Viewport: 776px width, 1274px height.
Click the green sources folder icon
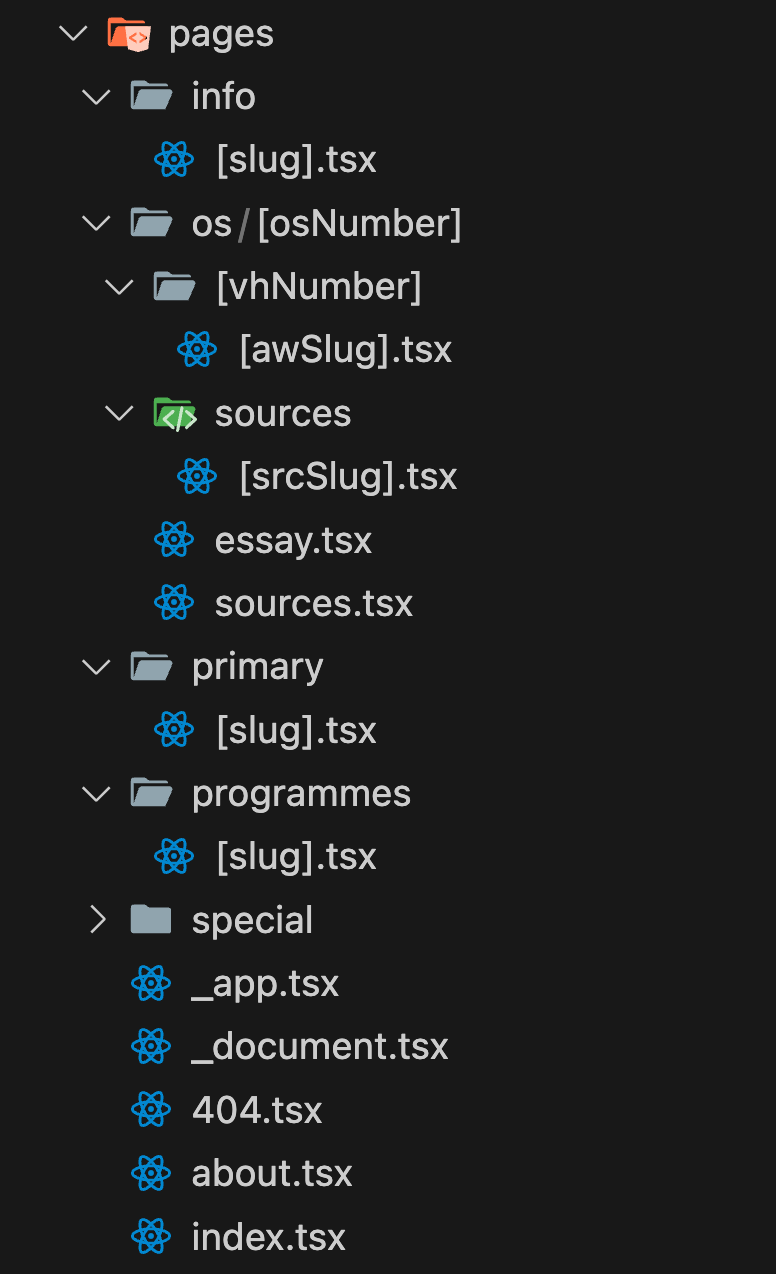pyautogui.click(x=174, y=413)
